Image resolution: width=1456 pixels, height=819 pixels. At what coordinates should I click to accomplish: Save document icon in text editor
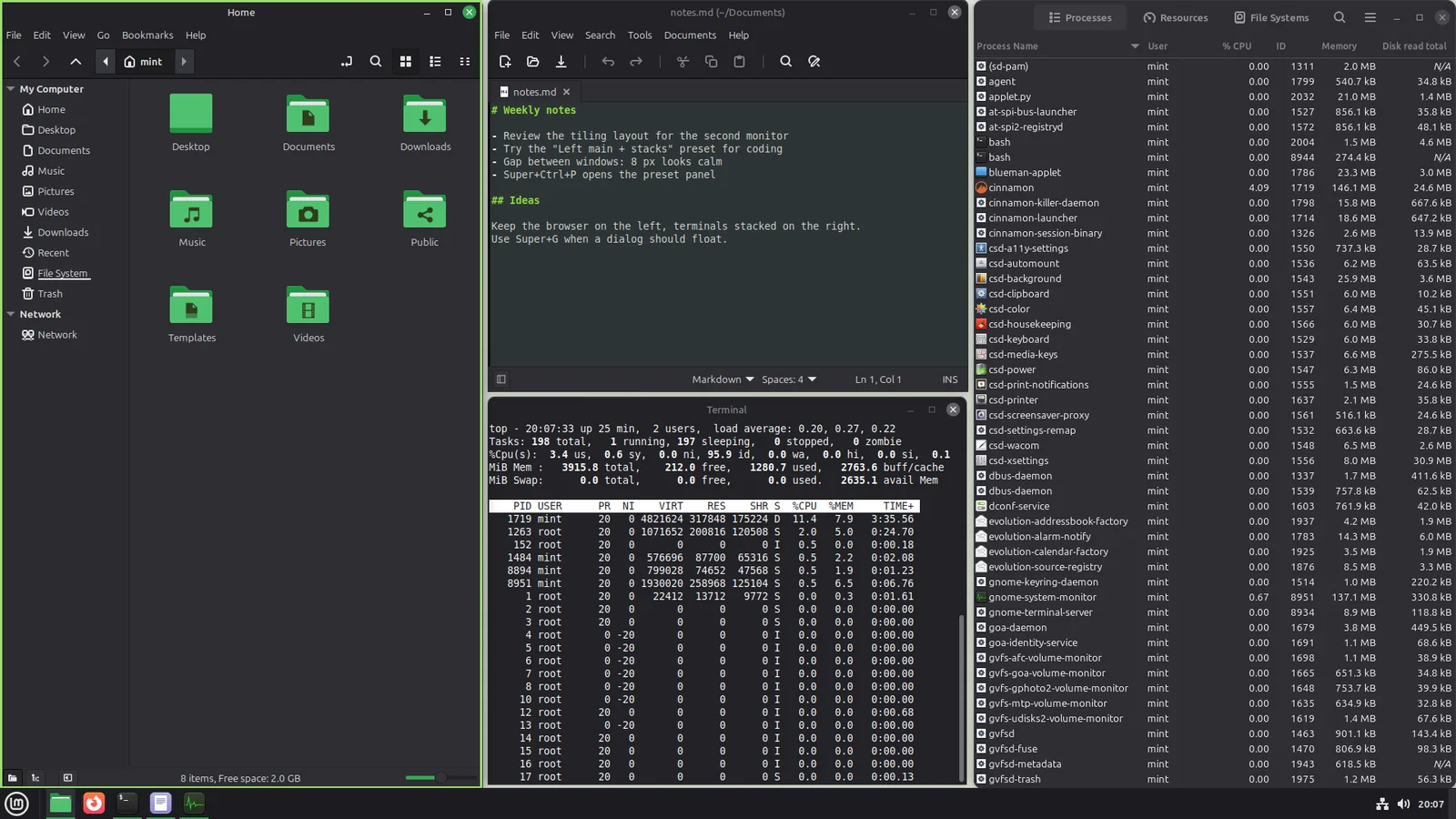(x=561, y=62)
